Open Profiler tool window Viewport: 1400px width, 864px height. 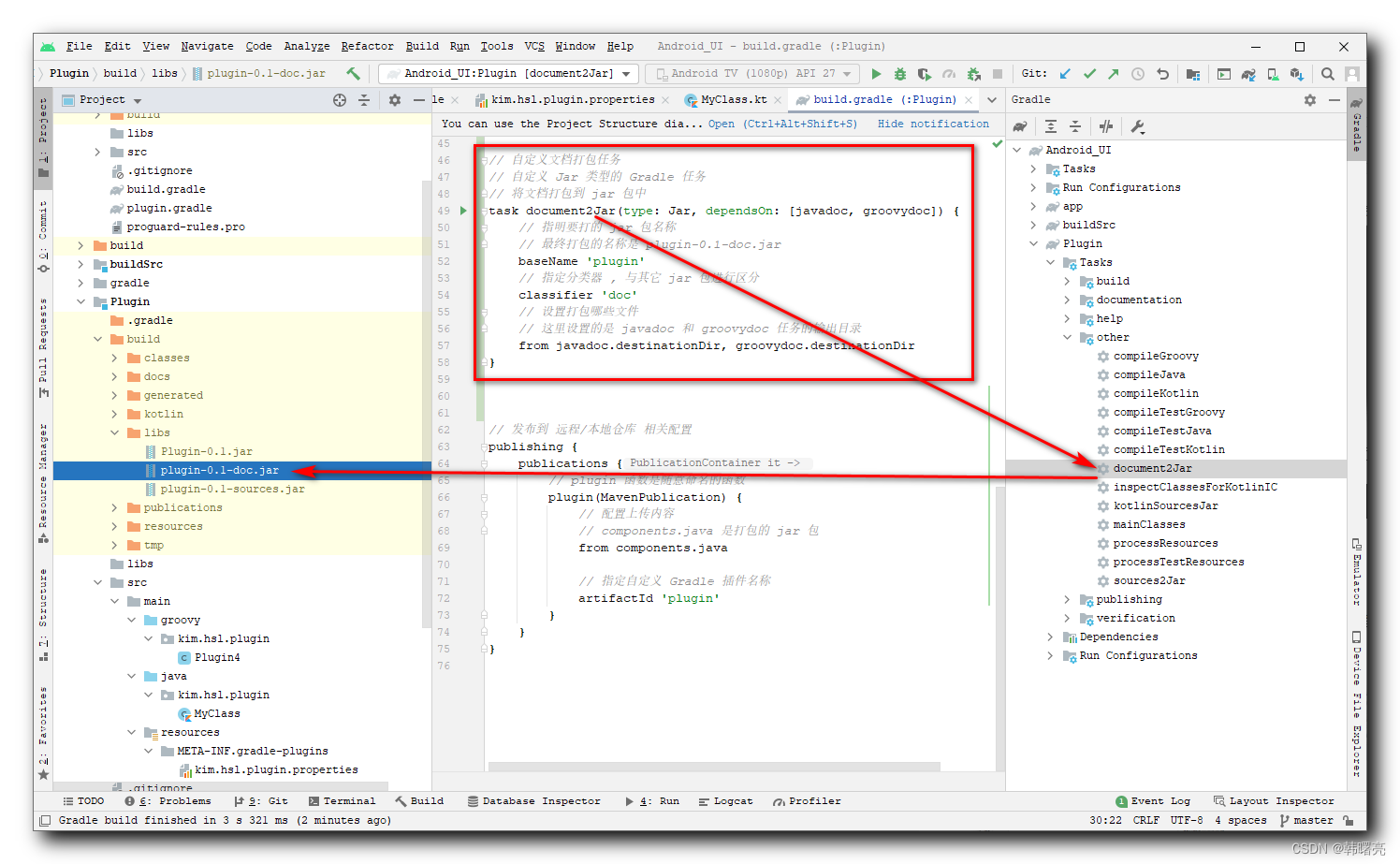(807, 801)
